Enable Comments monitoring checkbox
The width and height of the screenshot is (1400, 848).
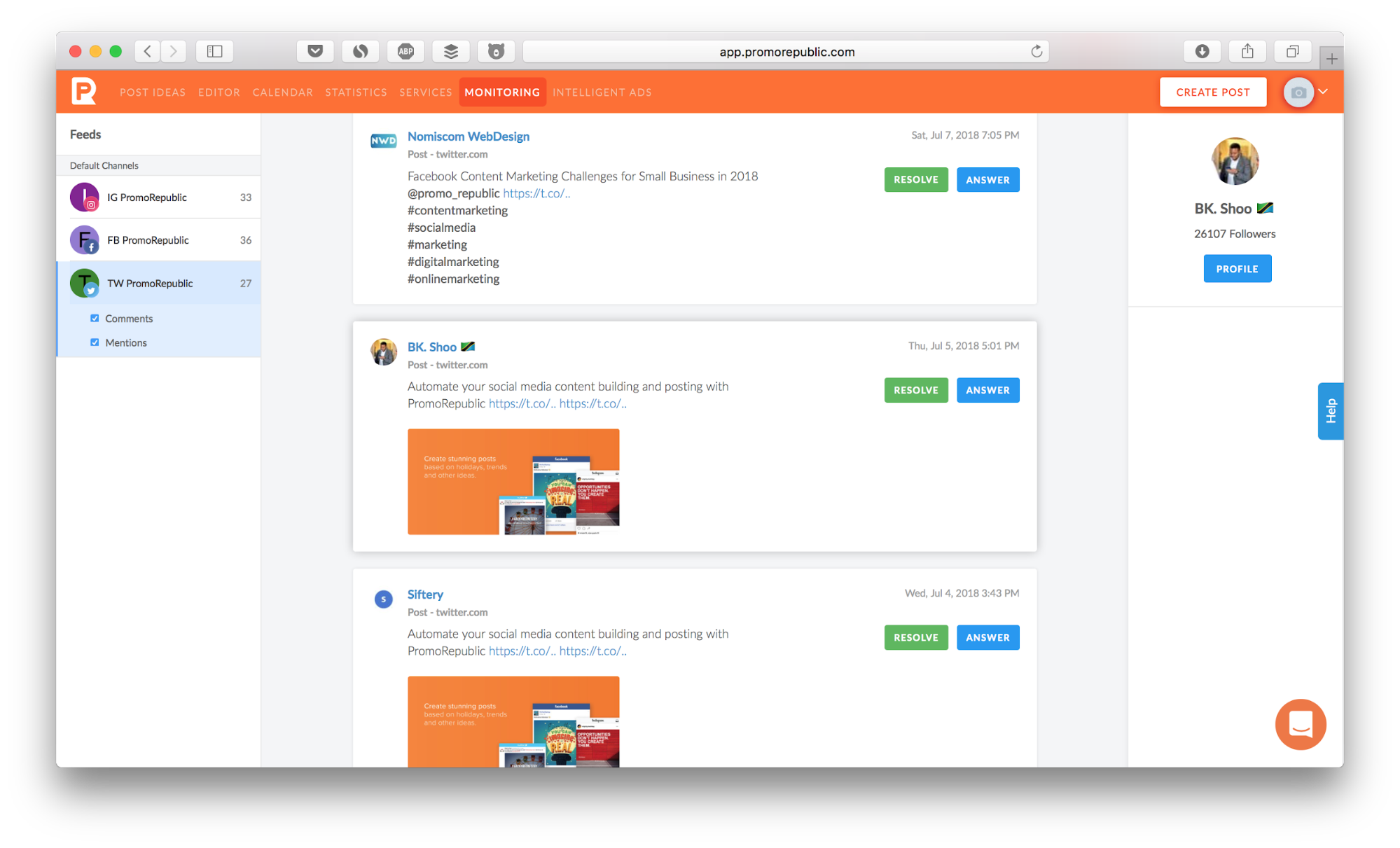[95, 318]
